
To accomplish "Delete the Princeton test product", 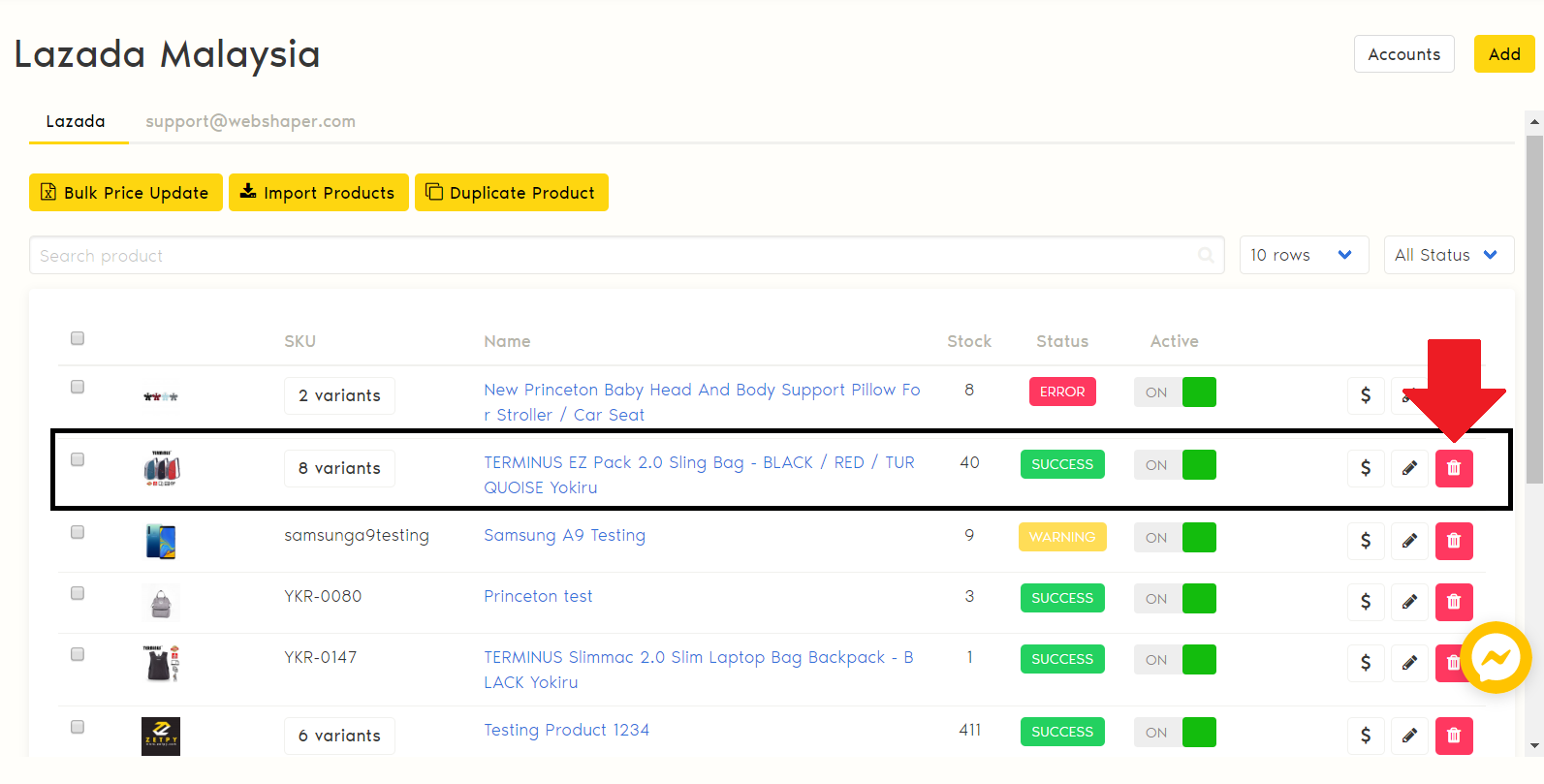I will click(x=1453, y=602).
